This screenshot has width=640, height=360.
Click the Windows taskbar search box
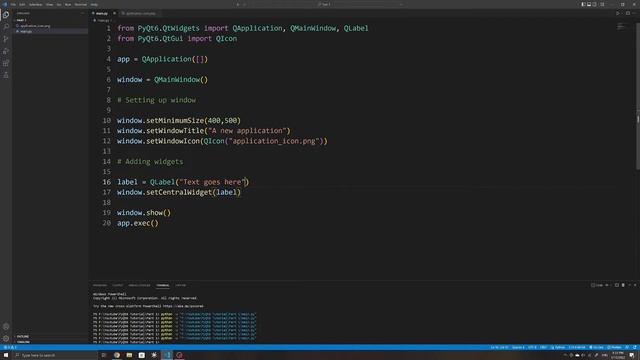(x=55, y=355)
